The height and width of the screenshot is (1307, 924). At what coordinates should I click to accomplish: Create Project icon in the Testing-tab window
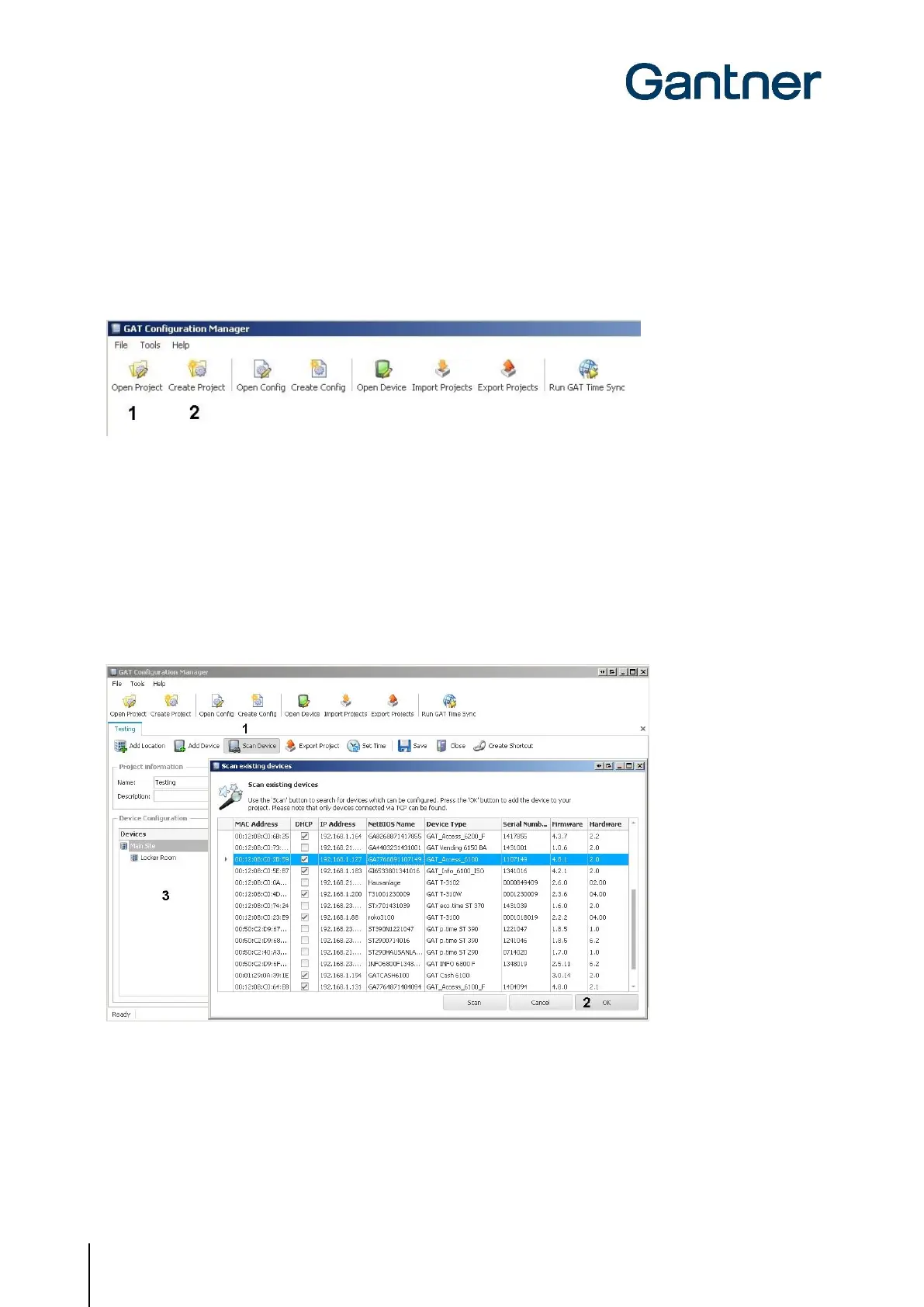(x=171, y=701)
